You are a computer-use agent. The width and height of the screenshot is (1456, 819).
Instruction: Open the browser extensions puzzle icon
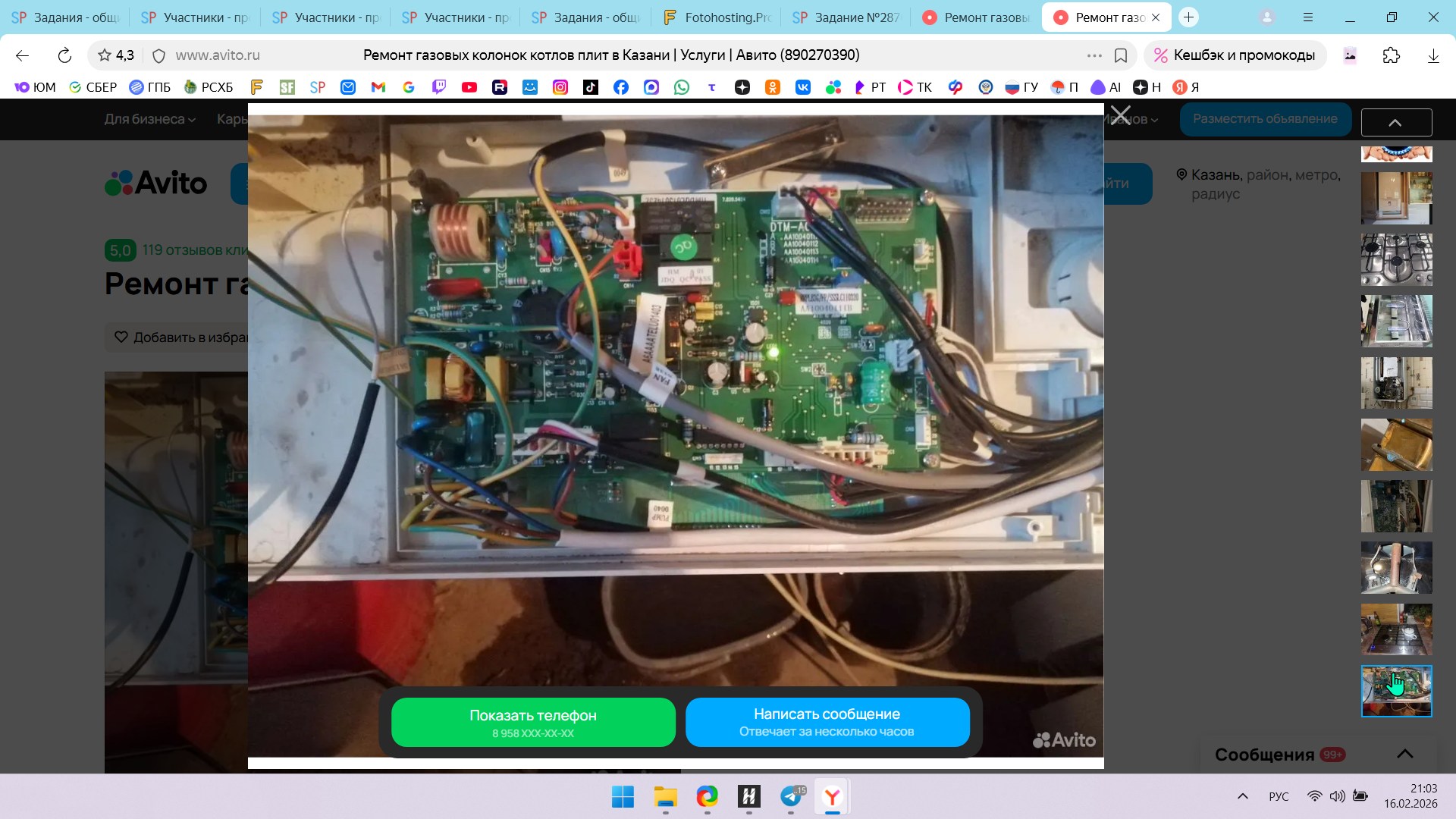[1391, 55]
